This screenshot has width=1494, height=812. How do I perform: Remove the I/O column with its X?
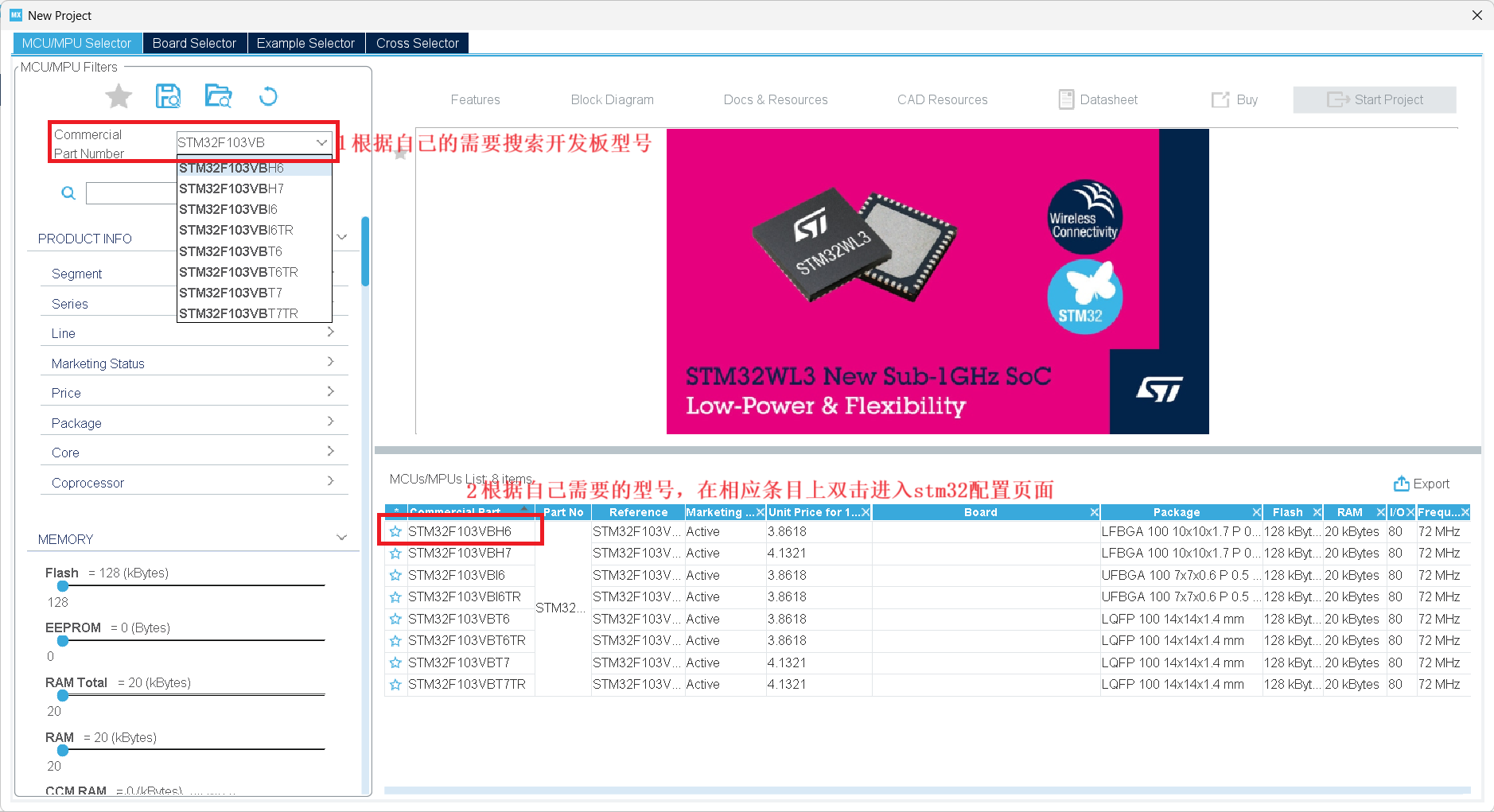tap(1410, 512)
